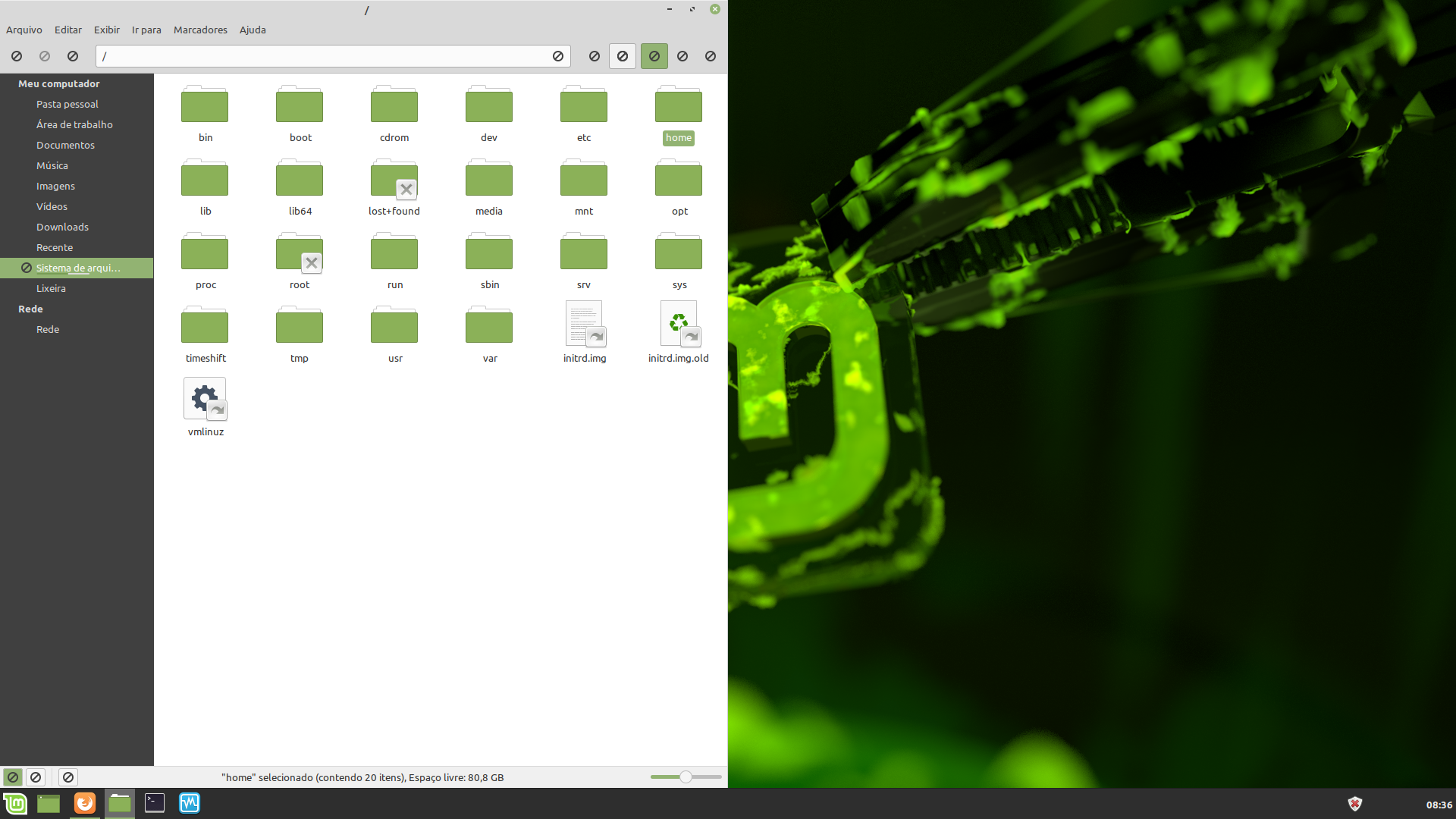
Task: Select the initrd.img symlink file
Action: coord(584,332)
